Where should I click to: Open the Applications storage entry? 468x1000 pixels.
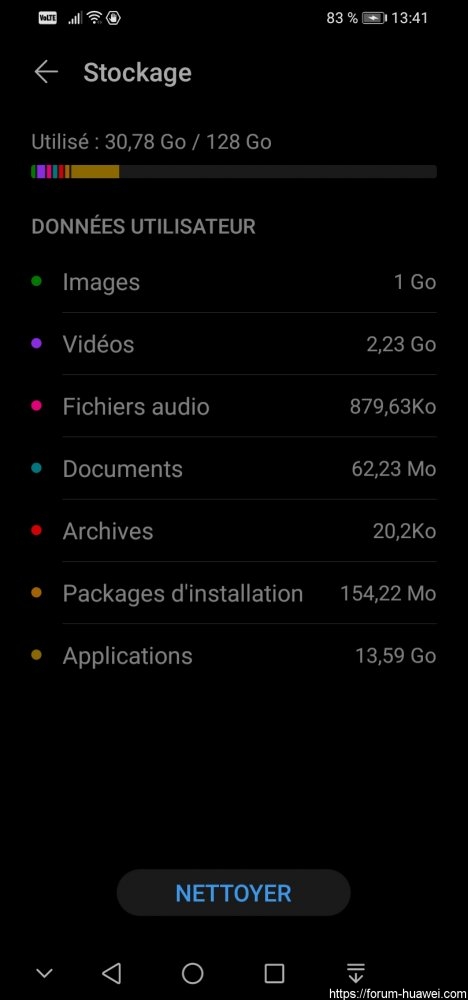click(234, 656)
